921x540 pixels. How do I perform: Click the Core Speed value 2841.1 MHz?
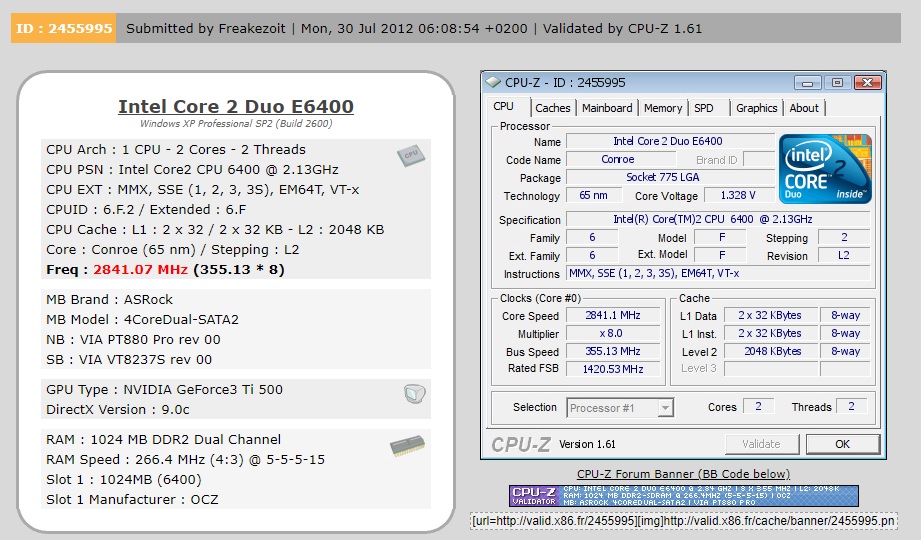tap(613, 316)
